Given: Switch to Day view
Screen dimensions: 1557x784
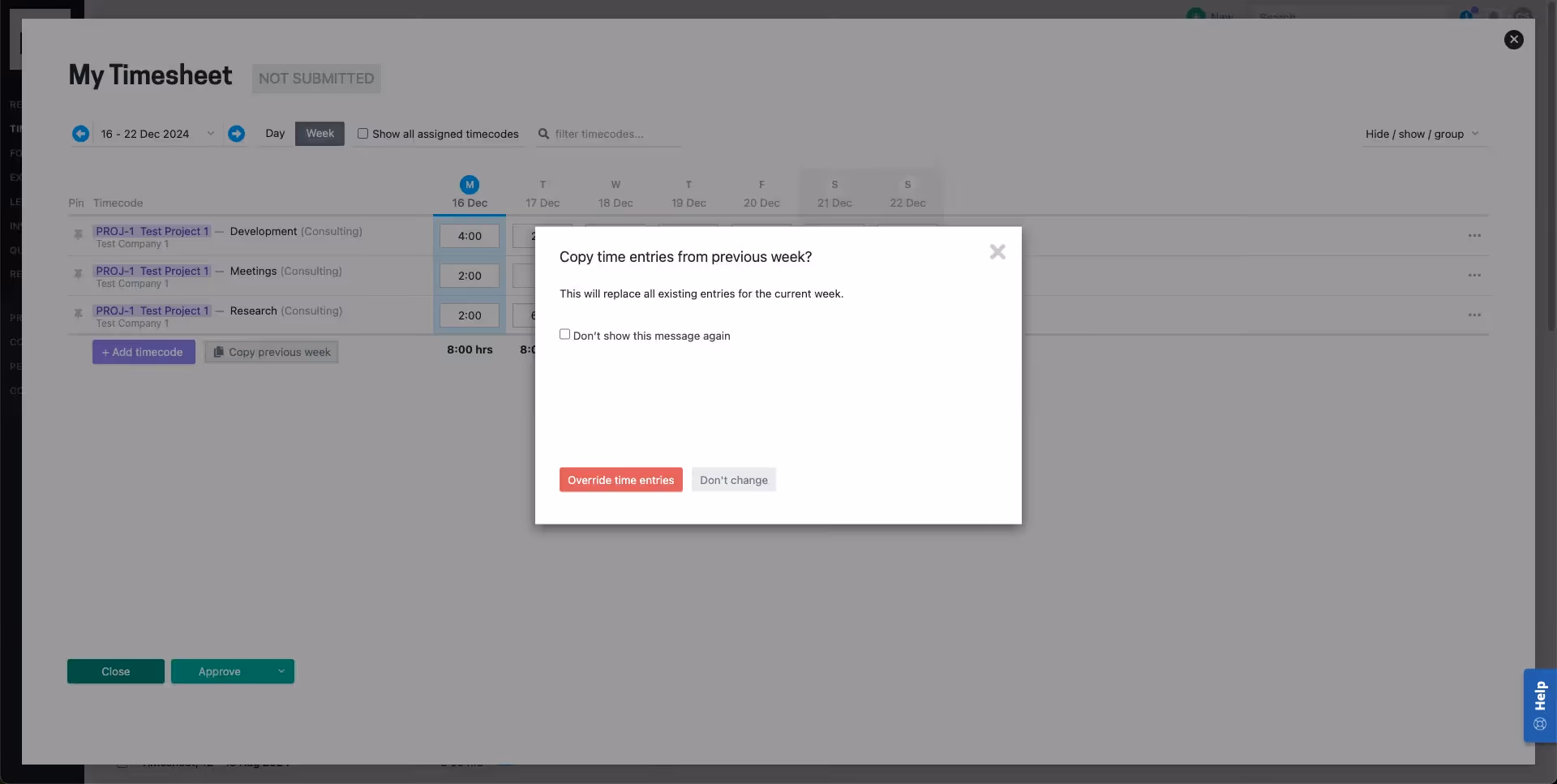Looking at the screenshot, I should pyautogui.click(x=275, y=134).
